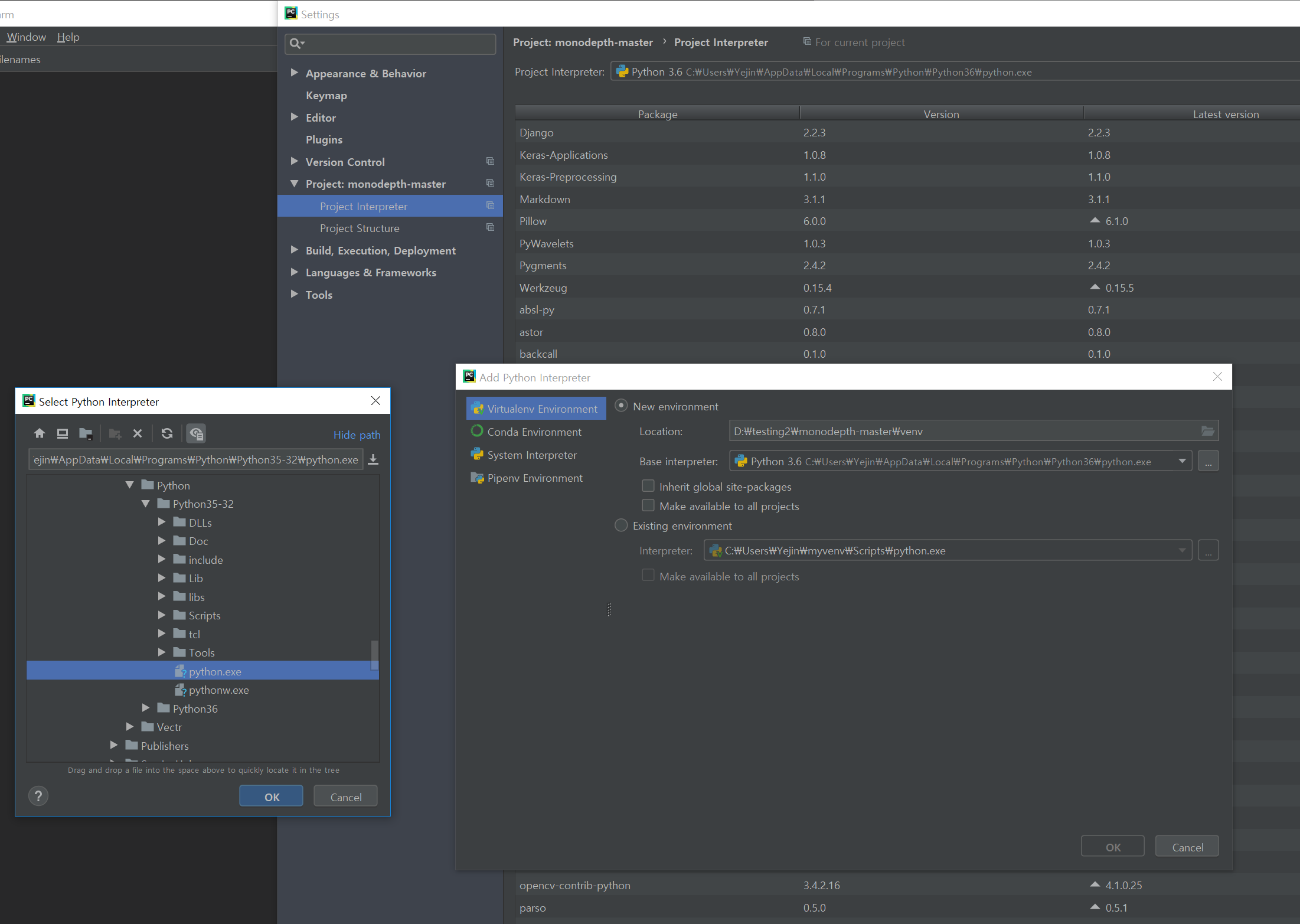Click the Project directory folder icon
The height and width of the screenshot is (924, 1300).
click(86, 434)
